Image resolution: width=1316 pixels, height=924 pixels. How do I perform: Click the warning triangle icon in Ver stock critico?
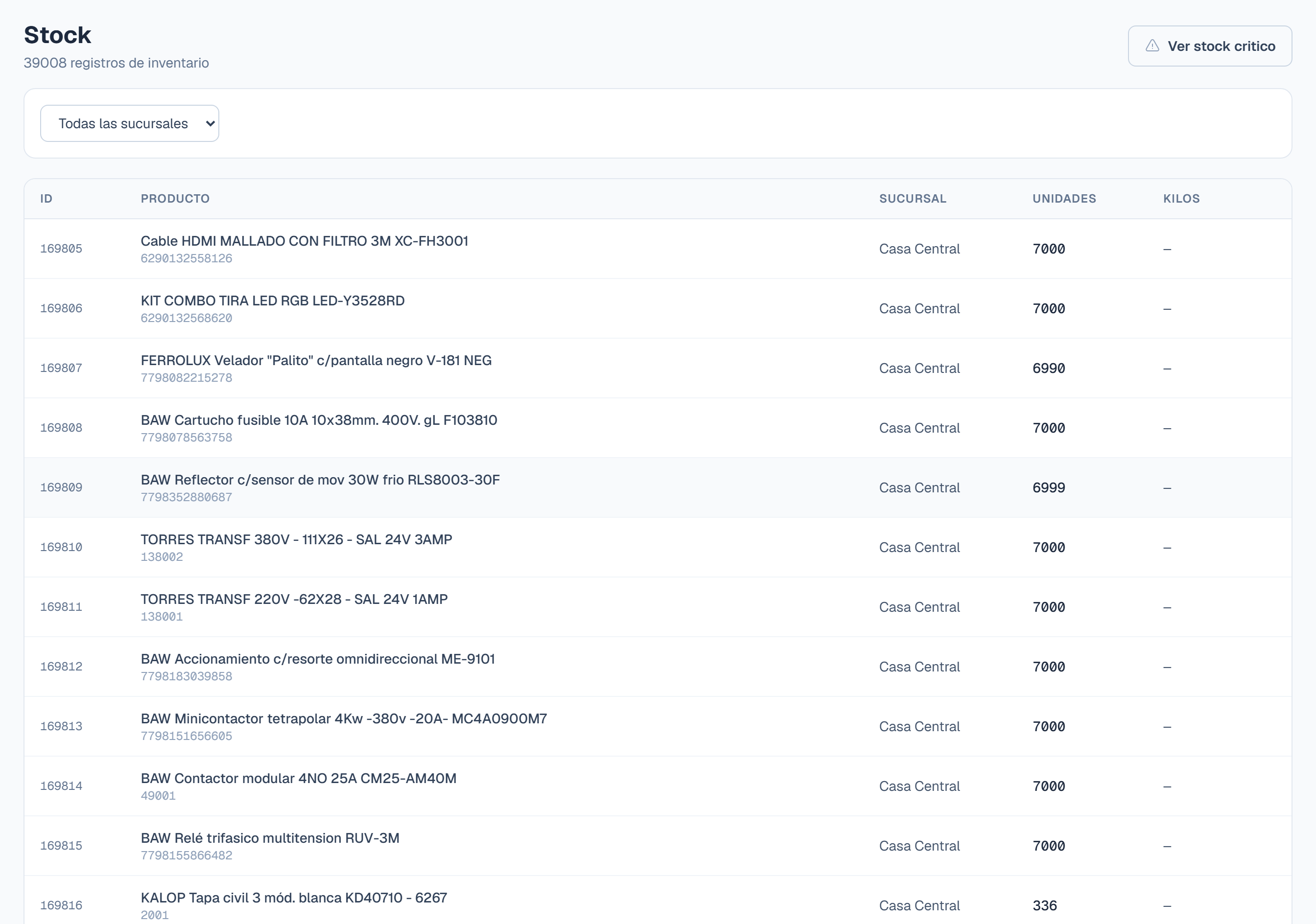[1152, 46]
